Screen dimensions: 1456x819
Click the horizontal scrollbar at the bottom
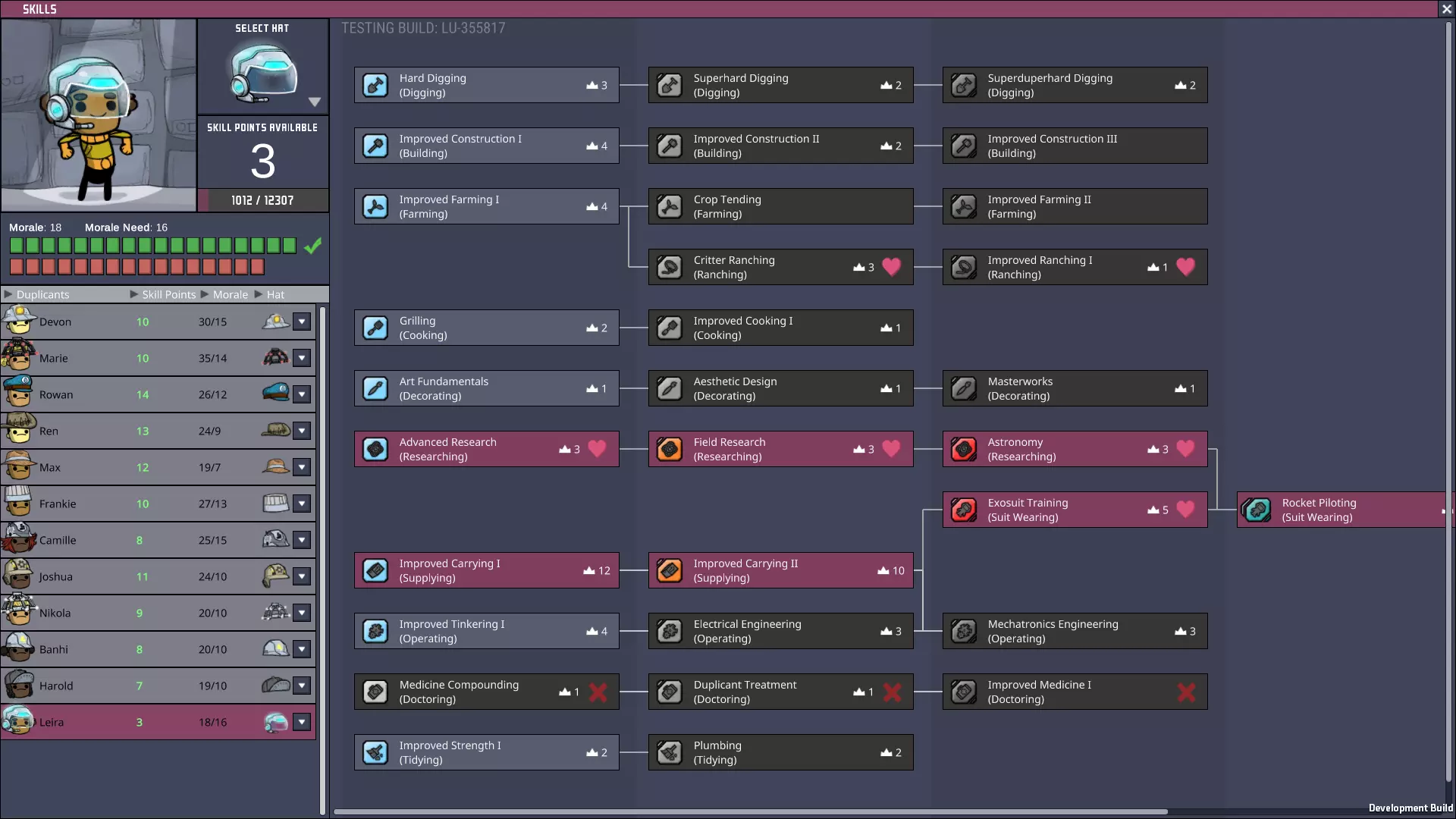tap(751, 811)
